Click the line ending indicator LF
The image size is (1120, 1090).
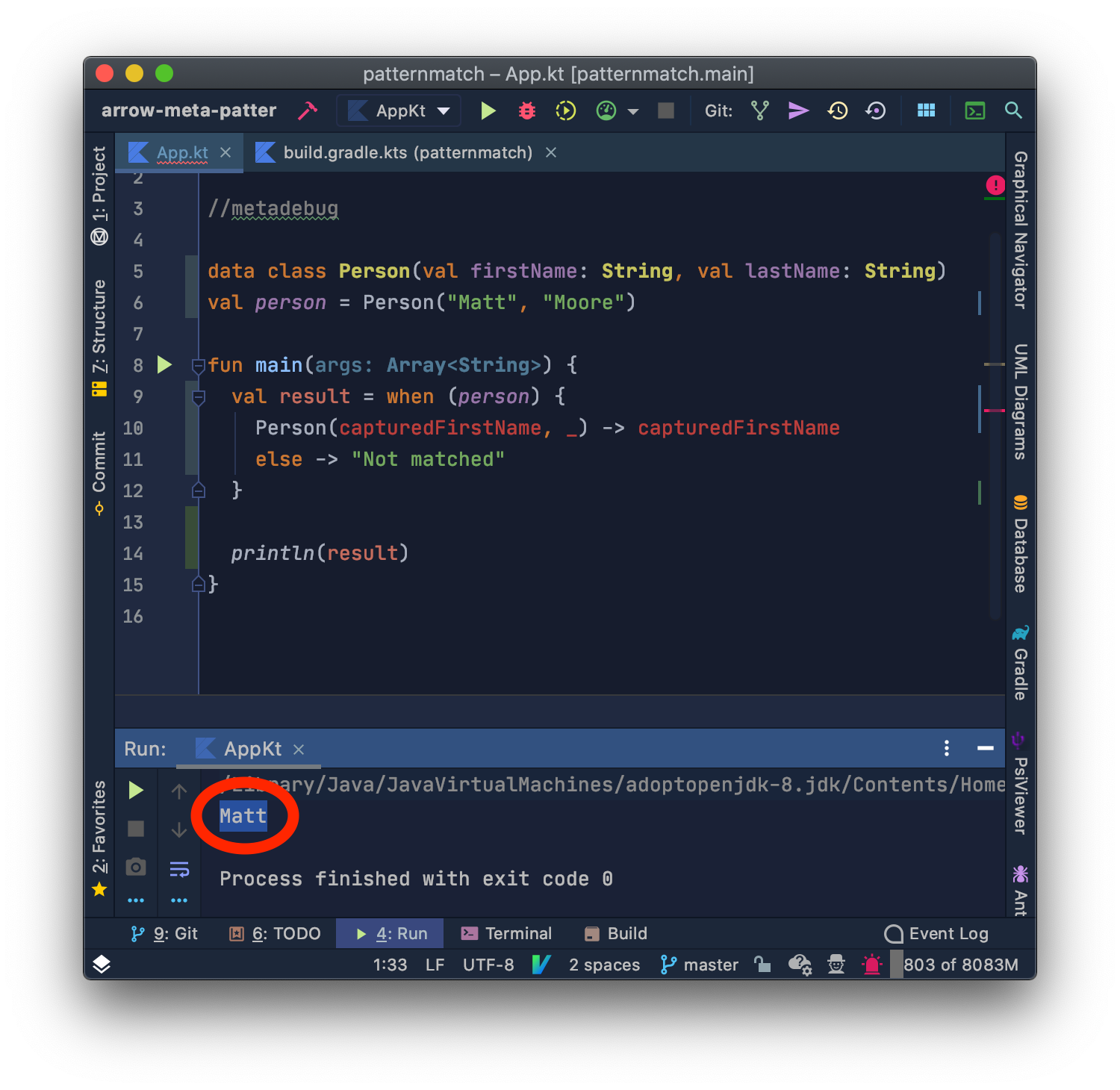point(434,965)
